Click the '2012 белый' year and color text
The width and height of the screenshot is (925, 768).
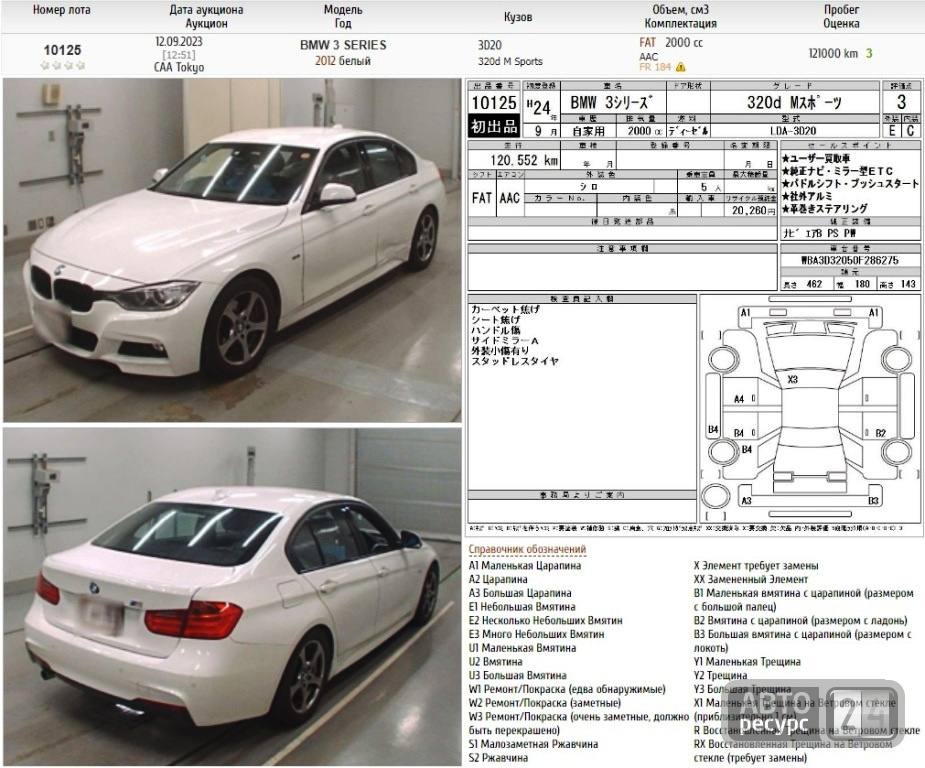click(x=343, y=61)
